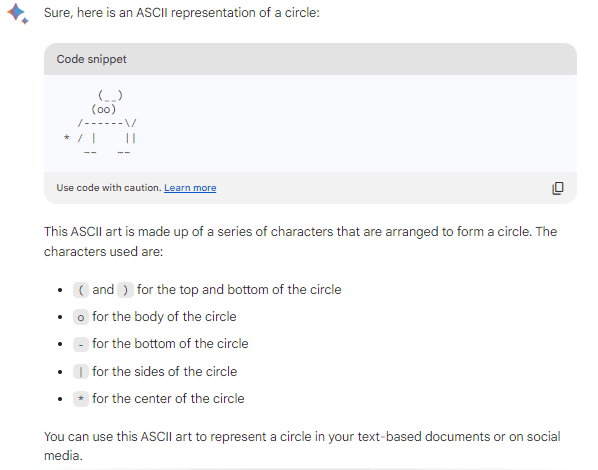This screenshot has width=598, height=470.
Task: Click the hyphen code chip
Action: [x=81, y=344]
